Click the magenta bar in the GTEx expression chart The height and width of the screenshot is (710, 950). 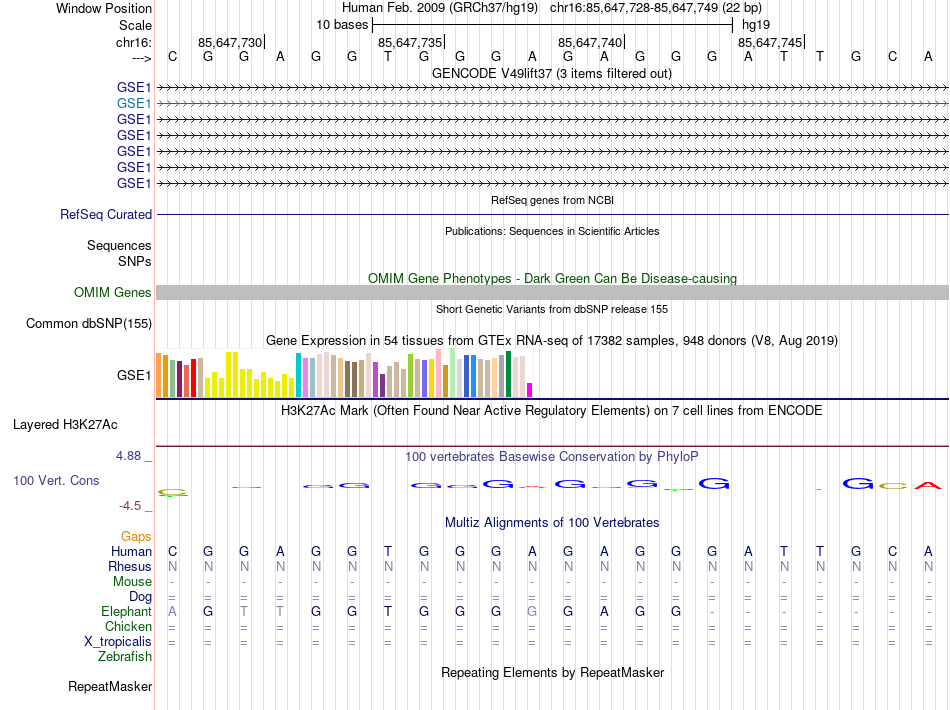point(530,390)
